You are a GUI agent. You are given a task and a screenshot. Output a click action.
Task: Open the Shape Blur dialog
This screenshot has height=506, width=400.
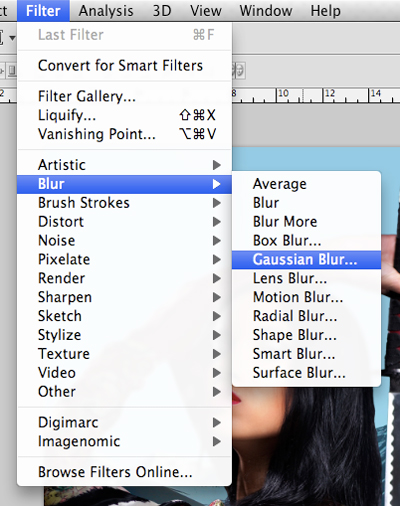click(x=306, y=335)
